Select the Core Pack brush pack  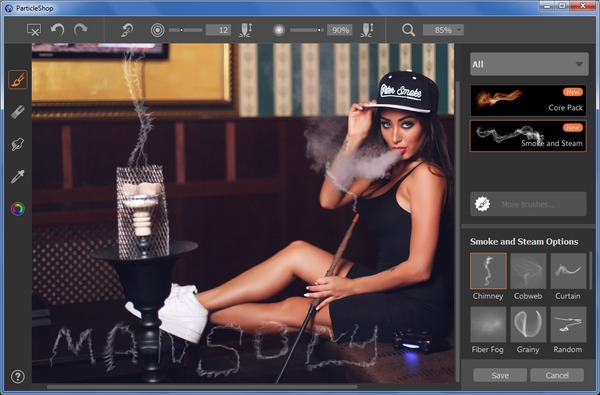click(x=528, y=100)
